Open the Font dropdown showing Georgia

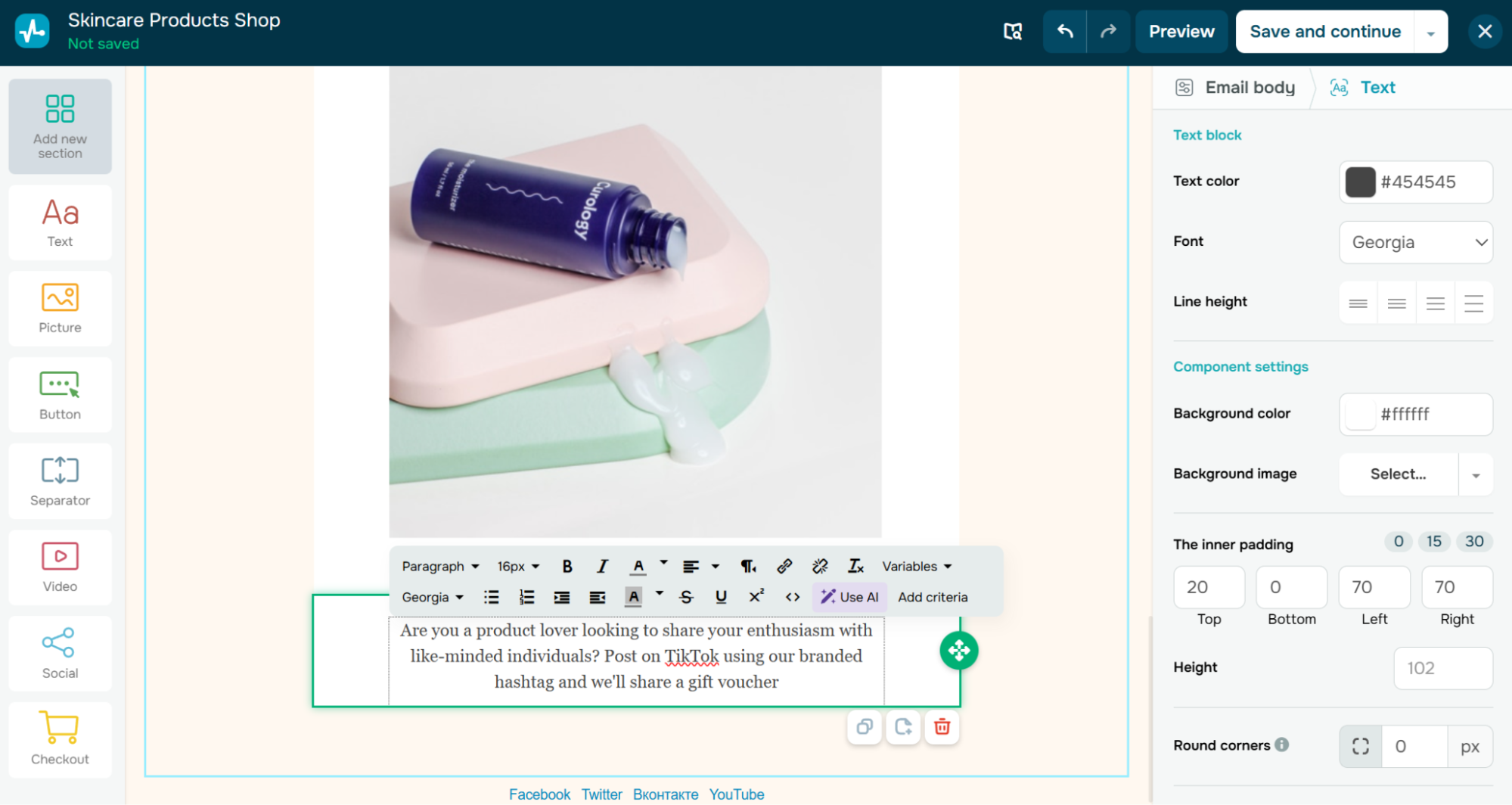(x=1415, y=242)
